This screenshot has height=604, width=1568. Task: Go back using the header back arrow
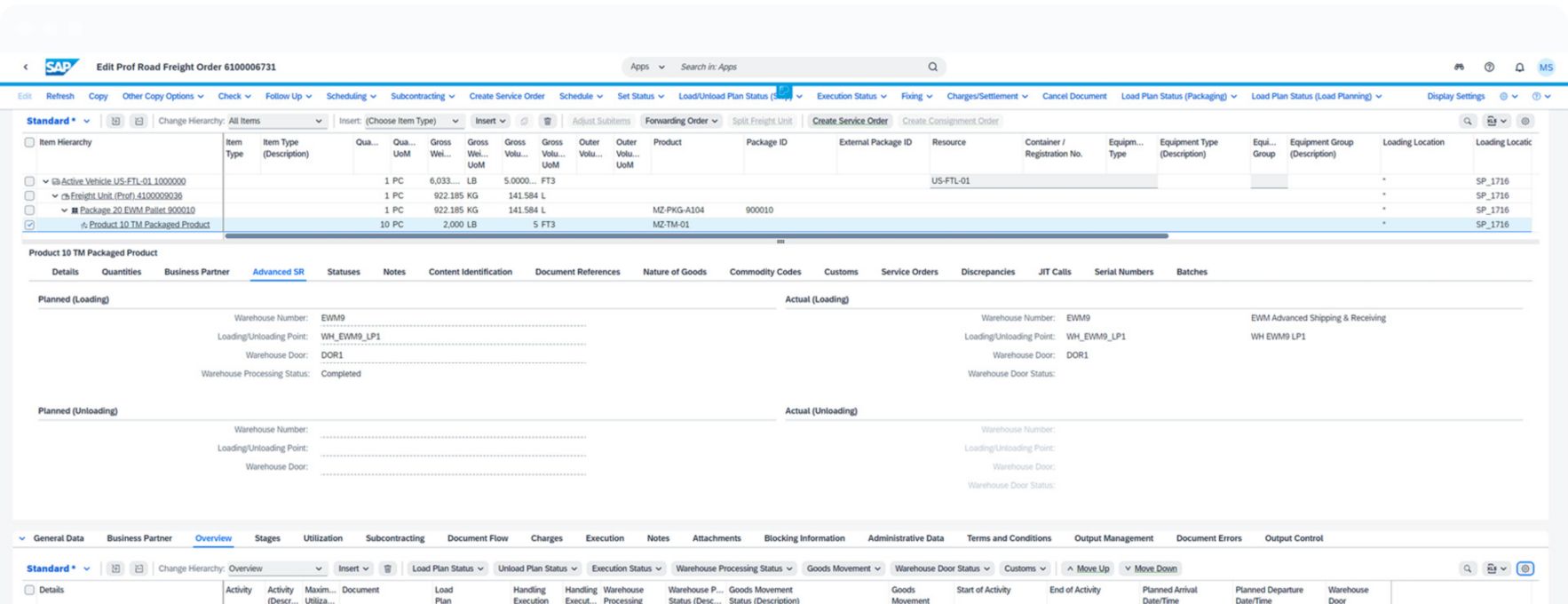(x=26, y=67)
